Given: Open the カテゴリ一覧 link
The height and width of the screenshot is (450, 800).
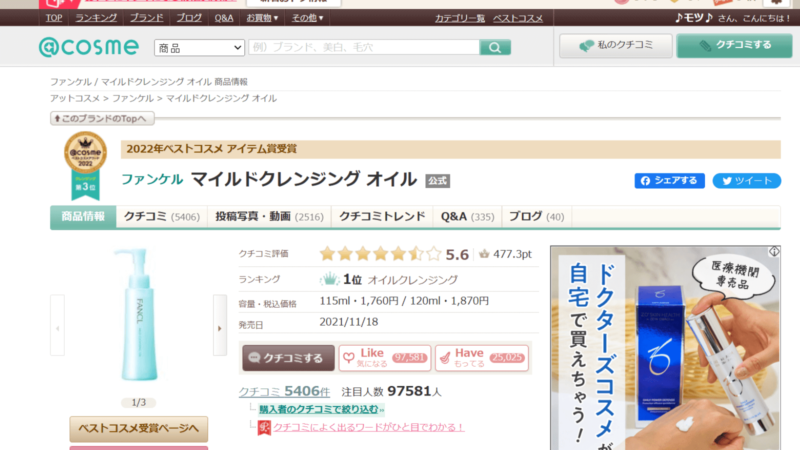Looking at the screenshot, I should [x=459, y=18].
